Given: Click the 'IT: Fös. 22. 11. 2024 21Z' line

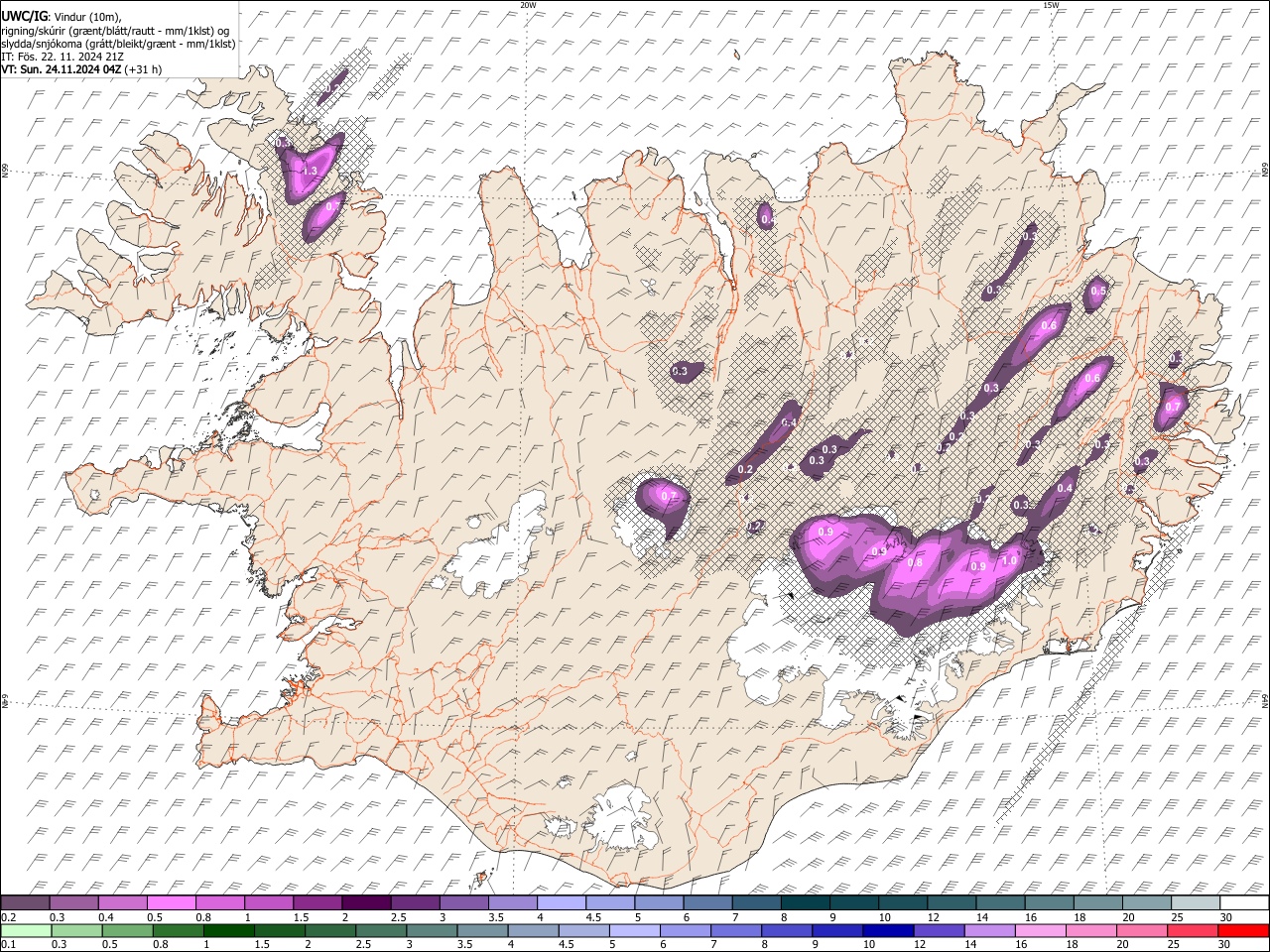Looking at the screenshot, I should [x=63, y=57].
